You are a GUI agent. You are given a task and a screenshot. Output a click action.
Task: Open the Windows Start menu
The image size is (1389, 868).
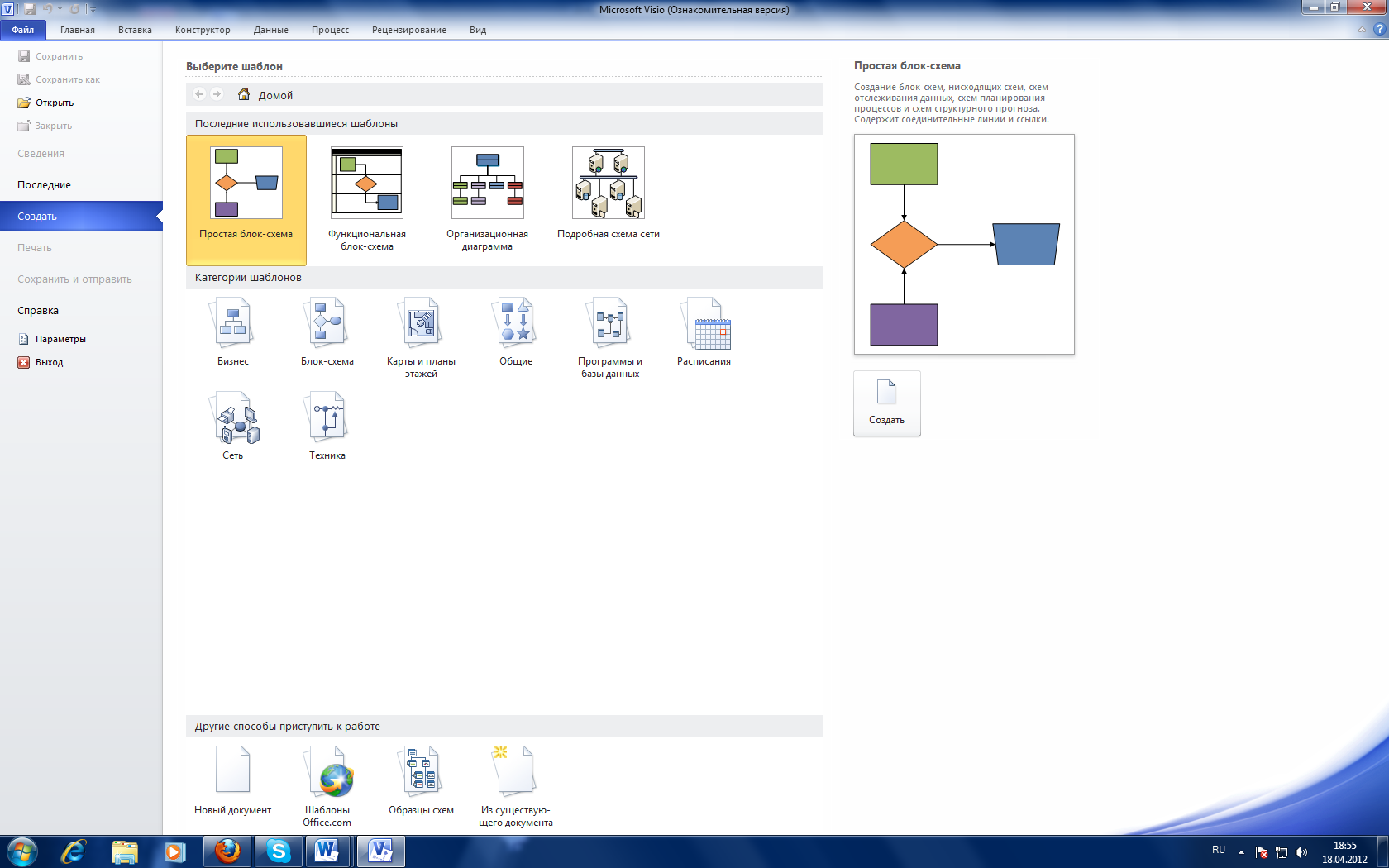(21, 851)
